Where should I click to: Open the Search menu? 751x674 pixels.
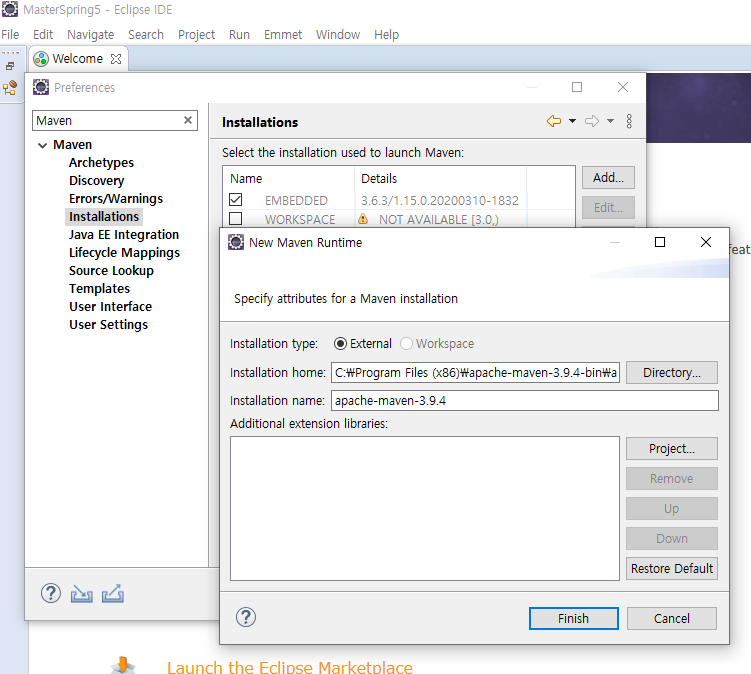[x=146, y=34]
